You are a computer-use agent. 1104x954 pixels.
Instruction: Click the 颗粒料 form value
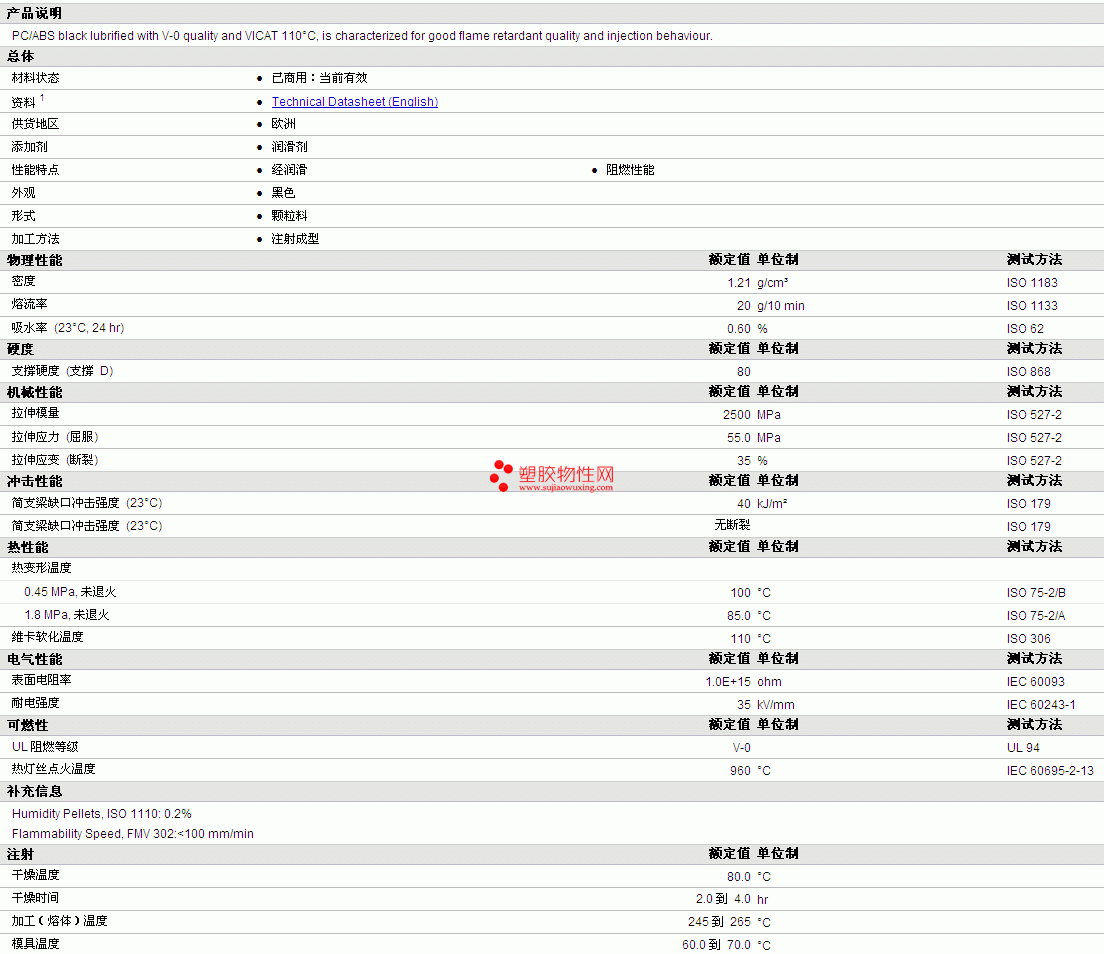point(289,216)
